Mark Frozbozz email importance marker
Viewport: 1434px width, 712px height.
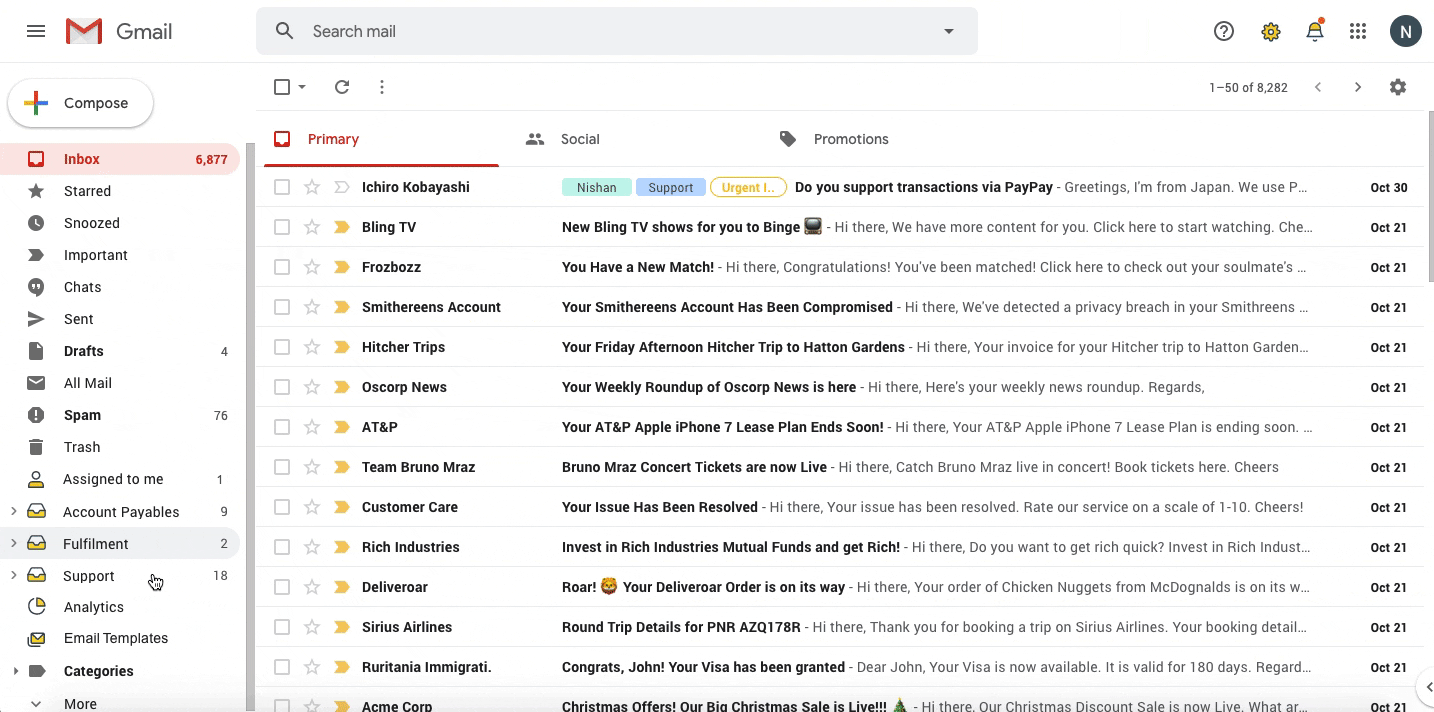tap(341, 267)
